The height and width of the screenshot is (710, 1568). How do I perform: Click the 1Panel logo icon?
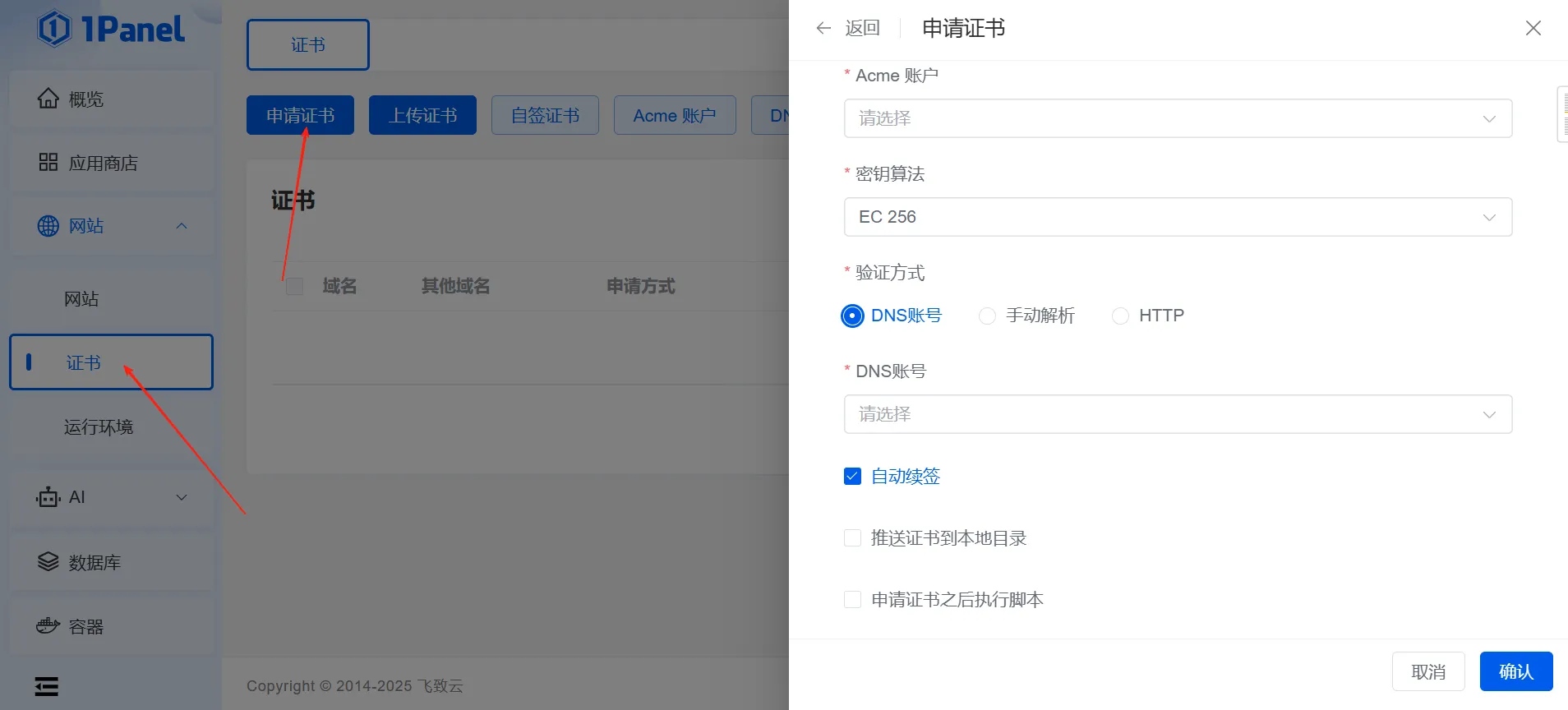[54, 29]
